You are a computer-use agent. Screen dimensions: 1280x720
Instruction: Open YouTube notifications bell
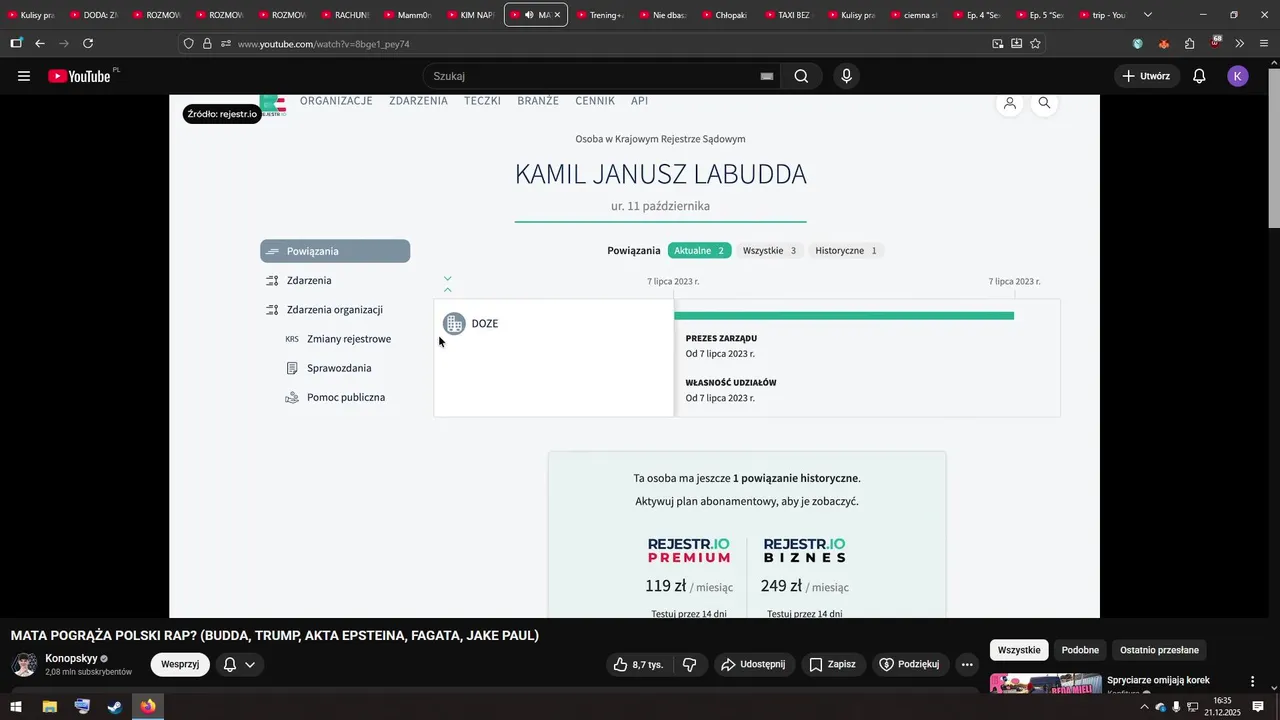1199,76
